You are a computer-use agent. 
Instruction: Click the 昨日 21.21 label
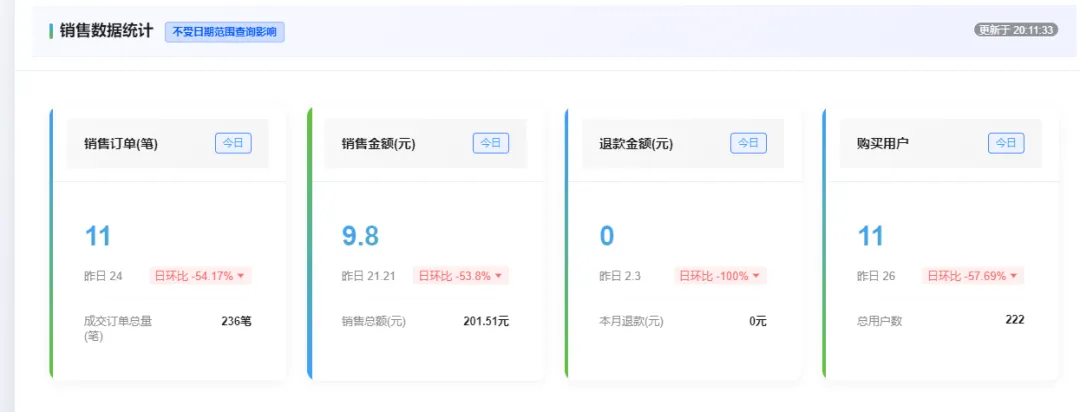(x=368, y=276)
